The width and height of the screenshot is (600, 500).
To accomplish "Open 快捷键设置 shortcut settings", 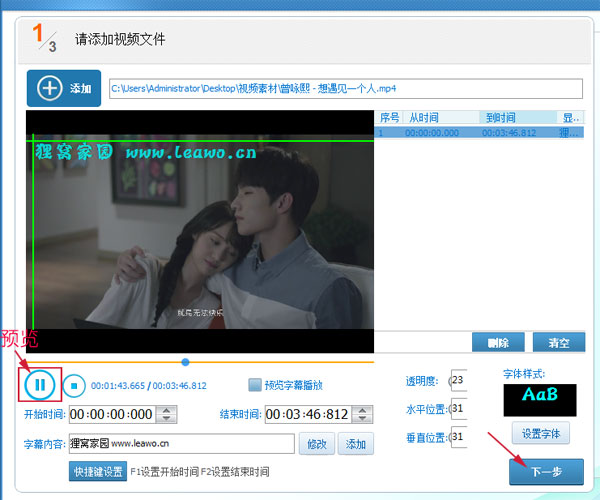I will 98,471.
